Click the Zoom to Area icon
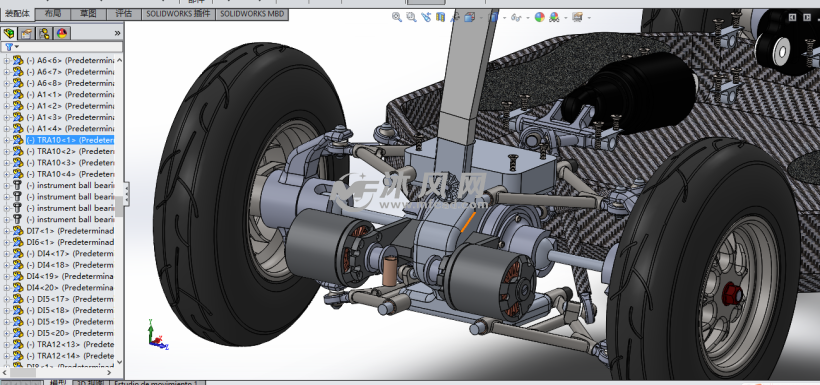The height and width of the screenshot is (385, 820). 412,17
